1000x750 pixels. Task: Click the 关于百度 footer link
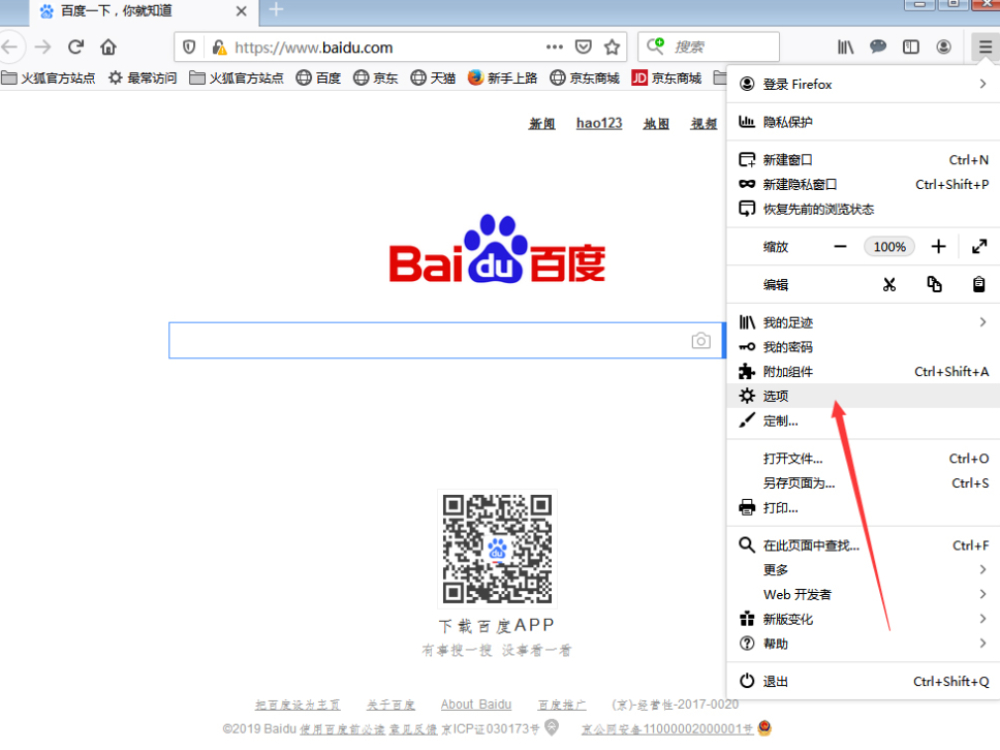391,705
